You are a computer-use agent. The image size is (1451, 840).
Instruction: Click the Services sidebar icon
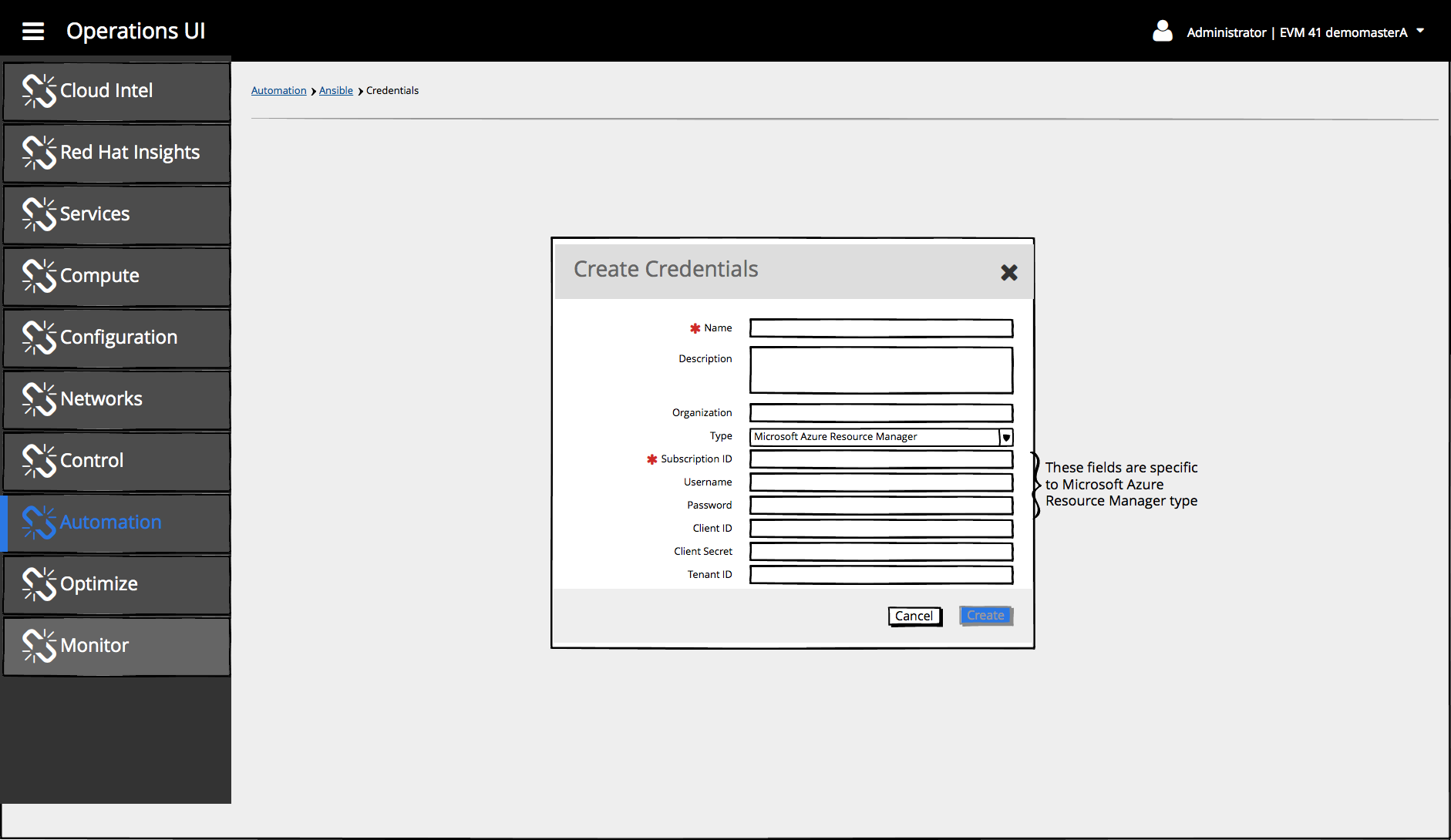pyautogui.click(x=39, y=214)
